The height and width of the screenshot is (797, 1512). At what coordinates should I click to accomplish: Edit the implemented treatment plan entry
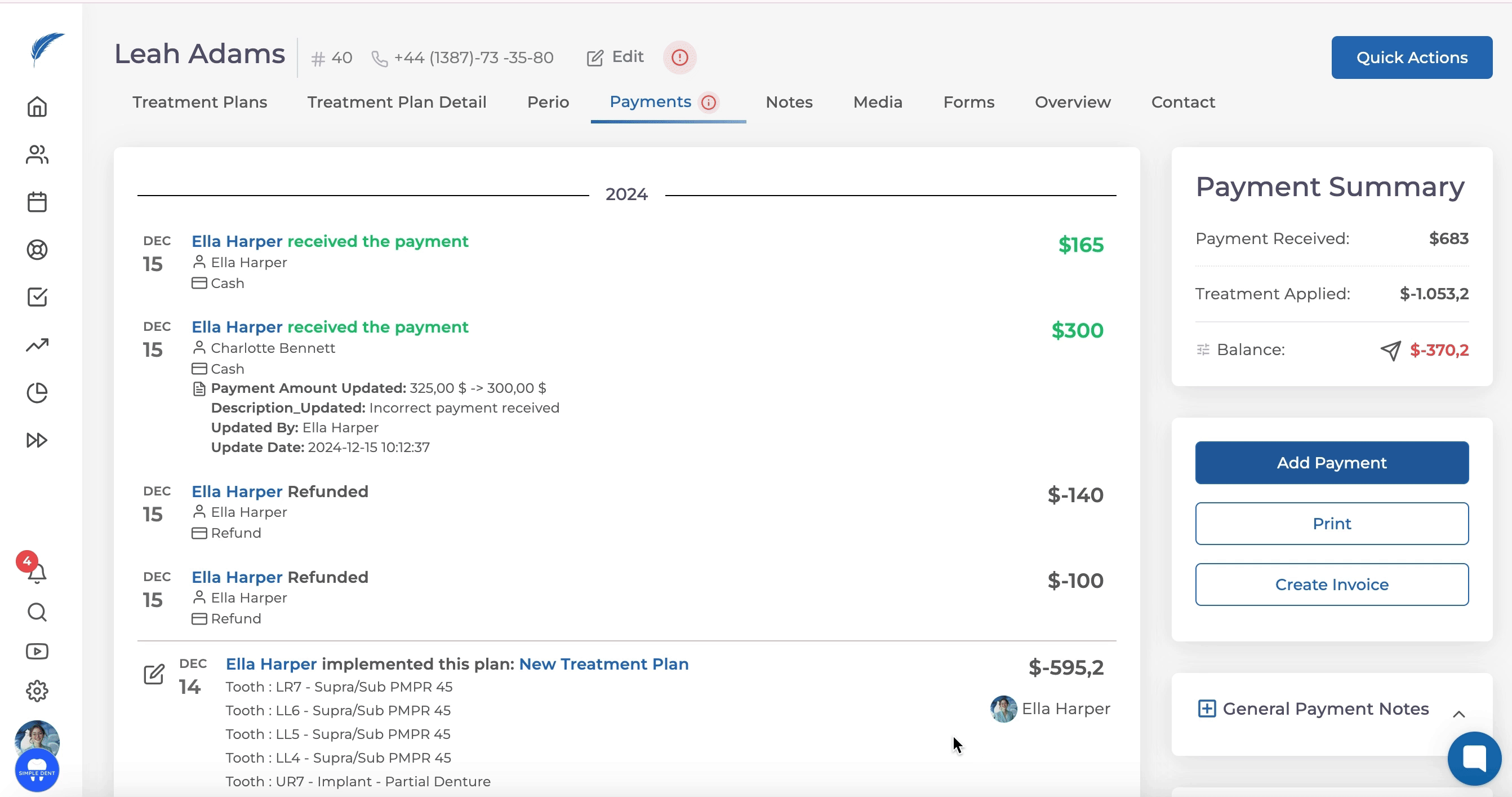coord(154,674)
